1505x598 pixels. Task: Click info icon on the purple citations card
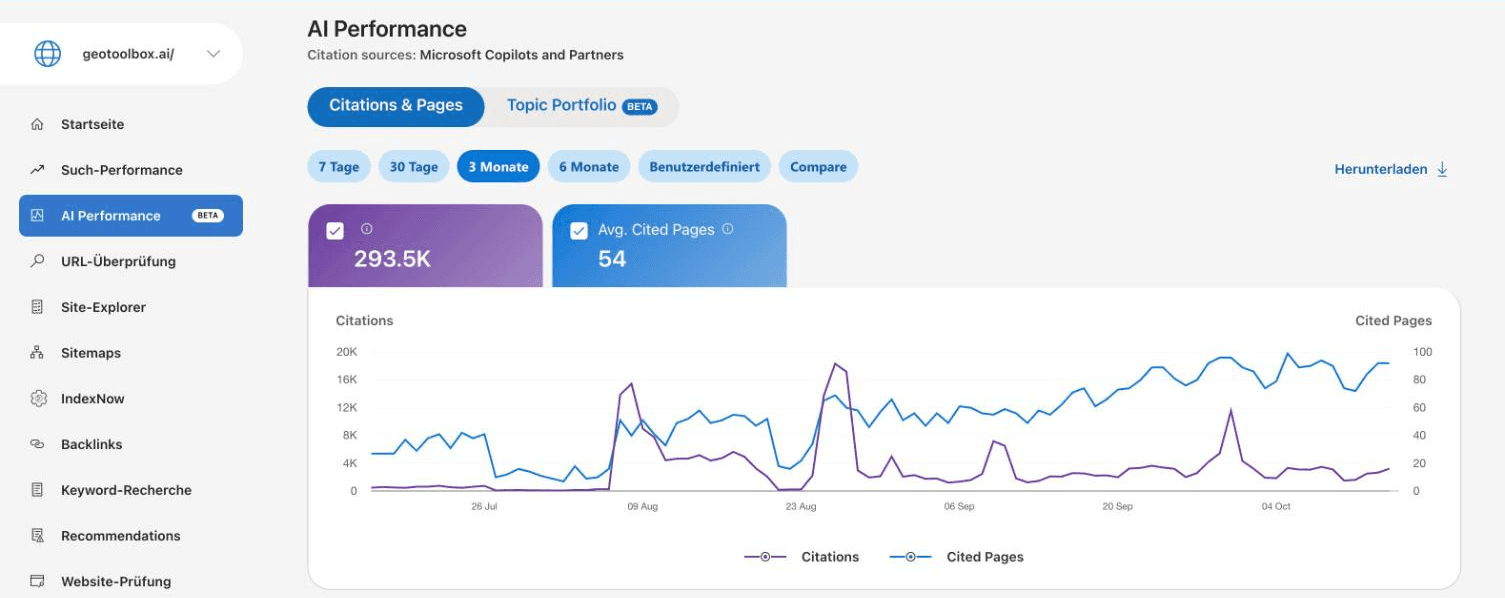[x=366, y=229]
